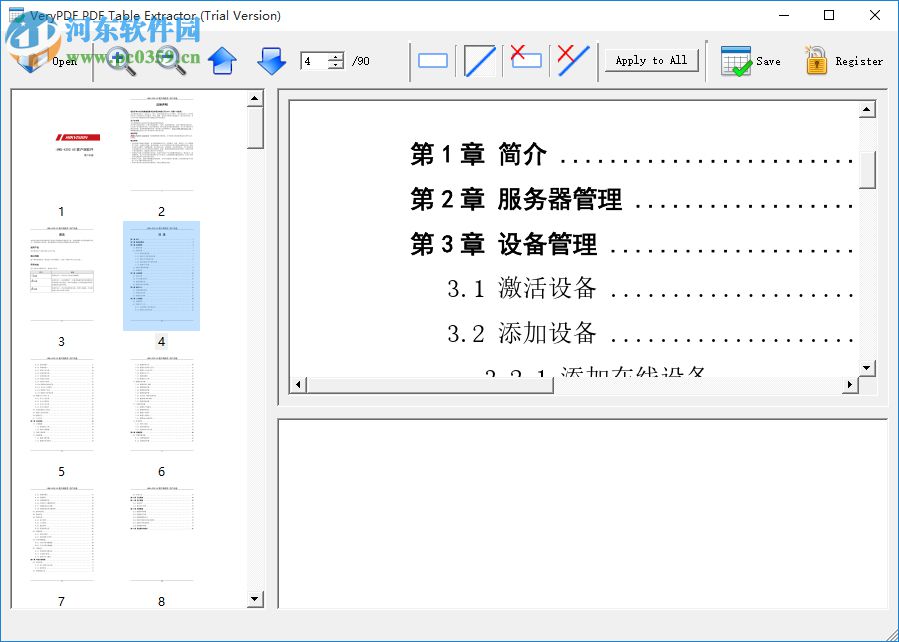Decrease page number with spinner down arrow
The image size is (899, 642).
333,66
